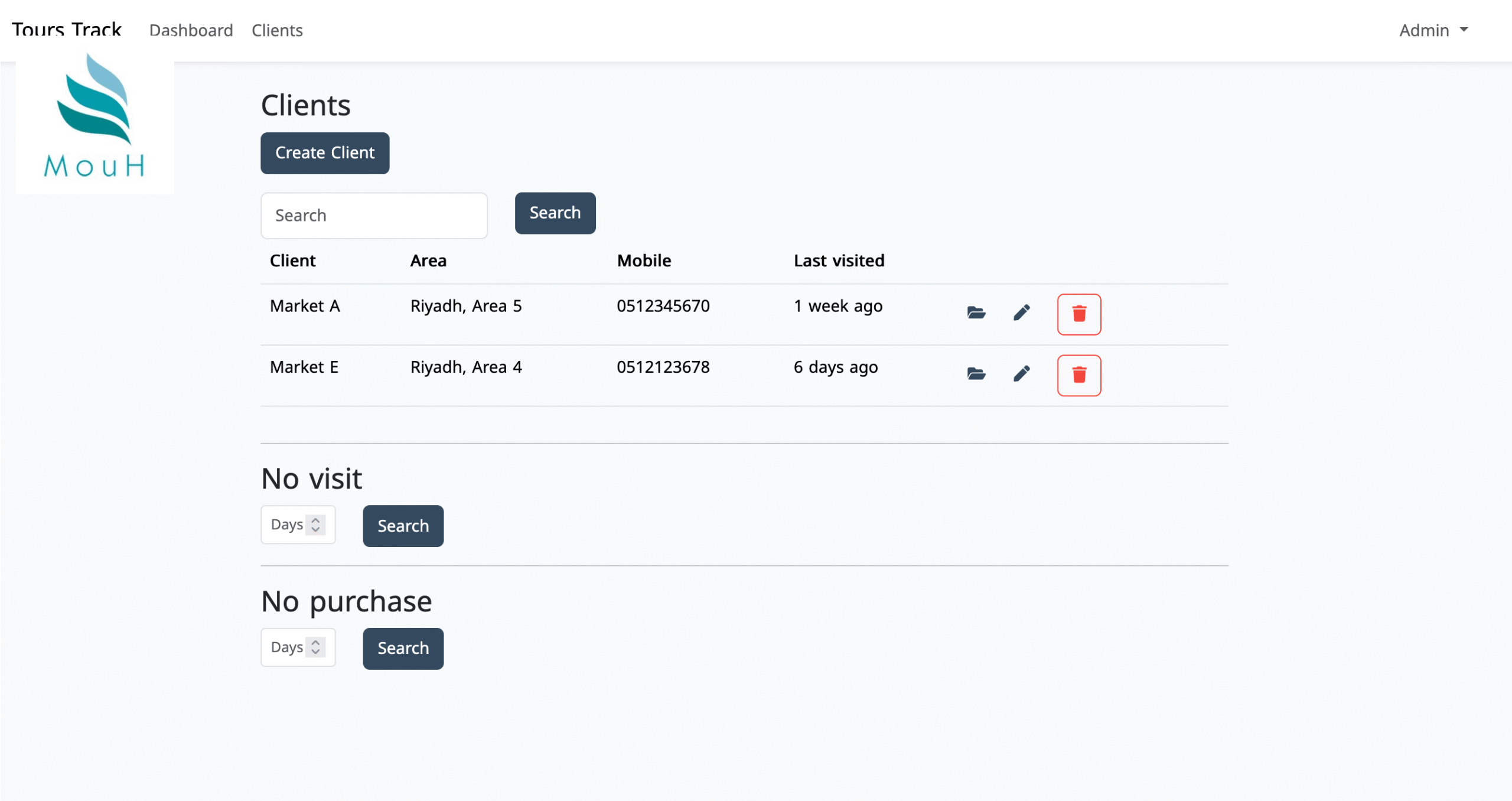Focus the No visit Days field

click(x=286, y=525)
